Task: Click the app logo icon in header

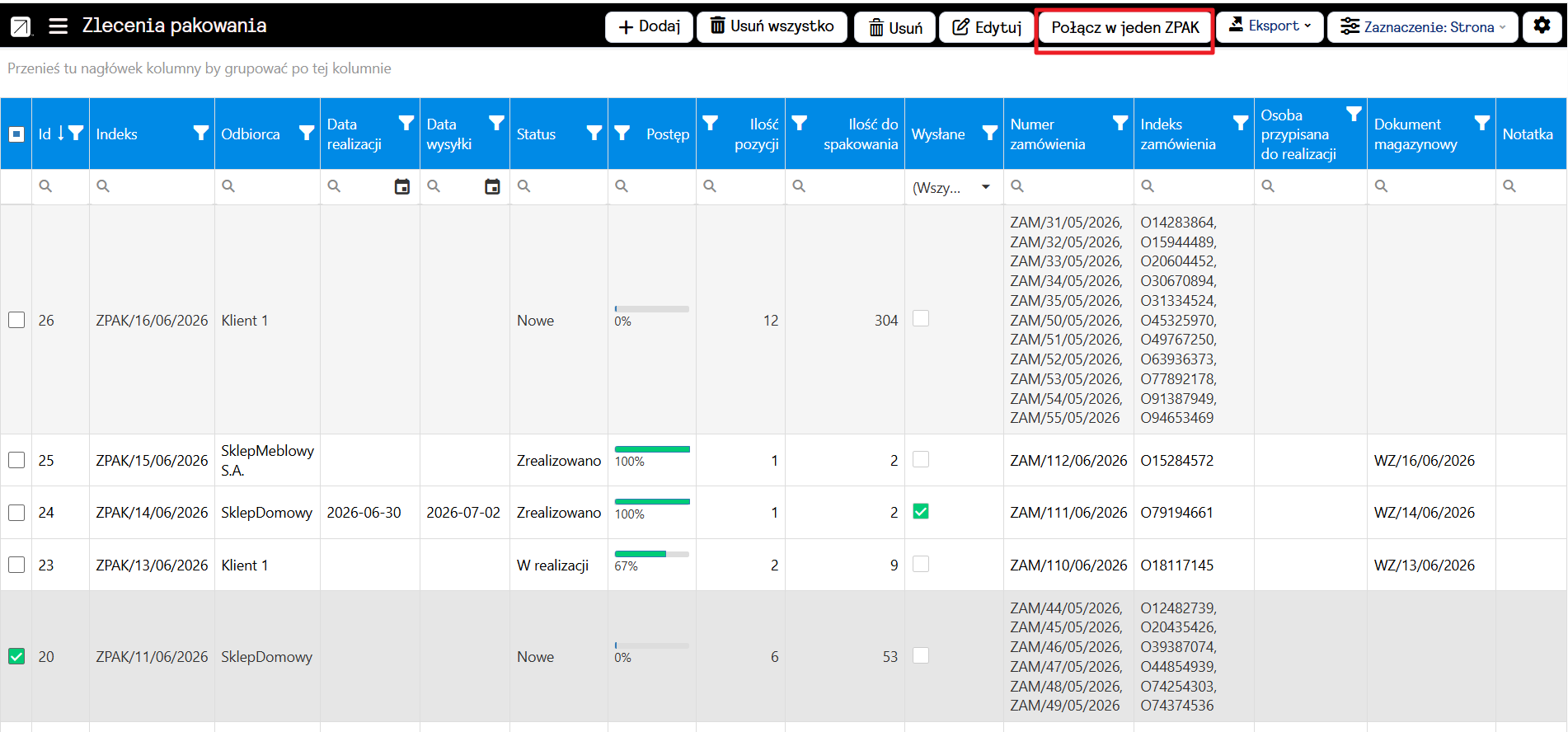Action: pyautogui.click(x=21, y=26)
